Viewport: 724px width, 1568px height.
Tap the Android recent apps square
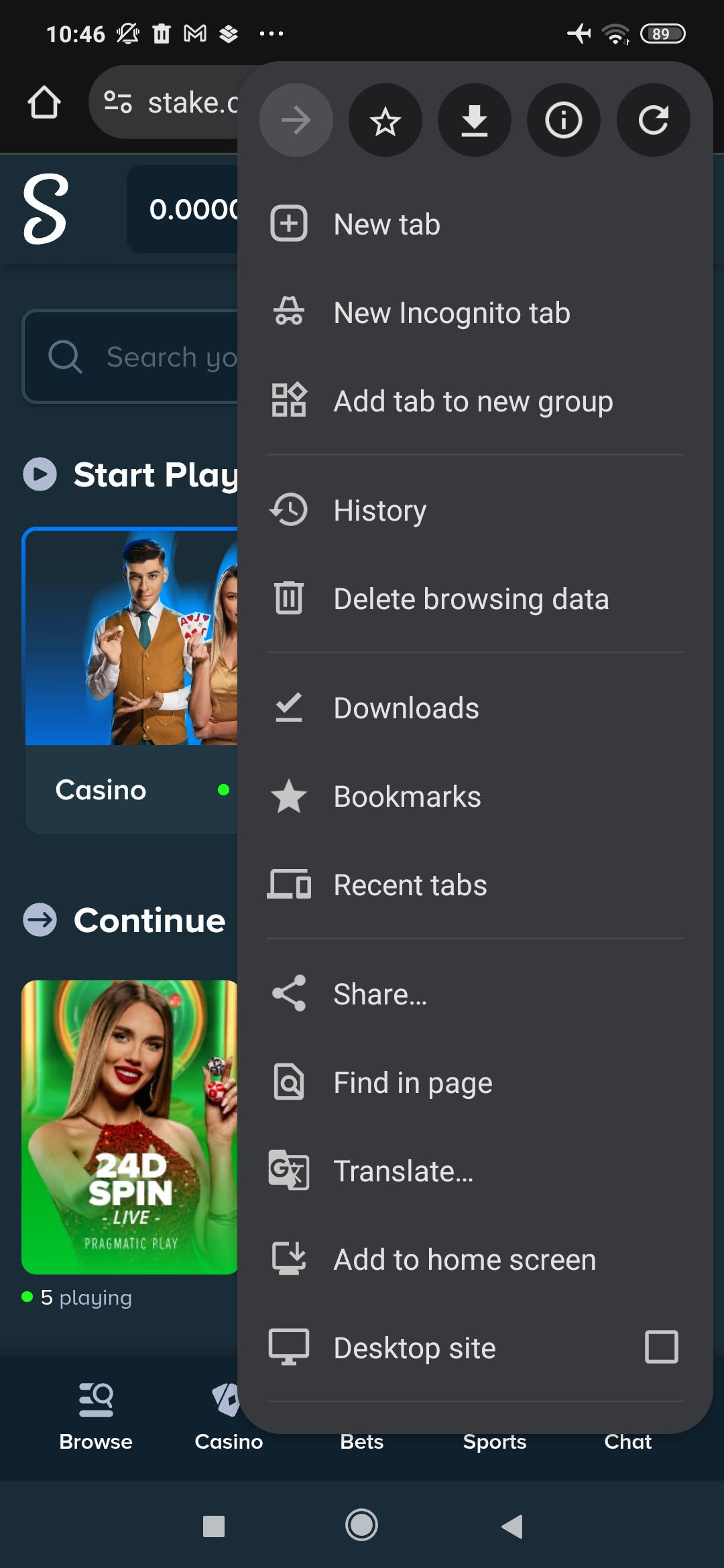214,1526
